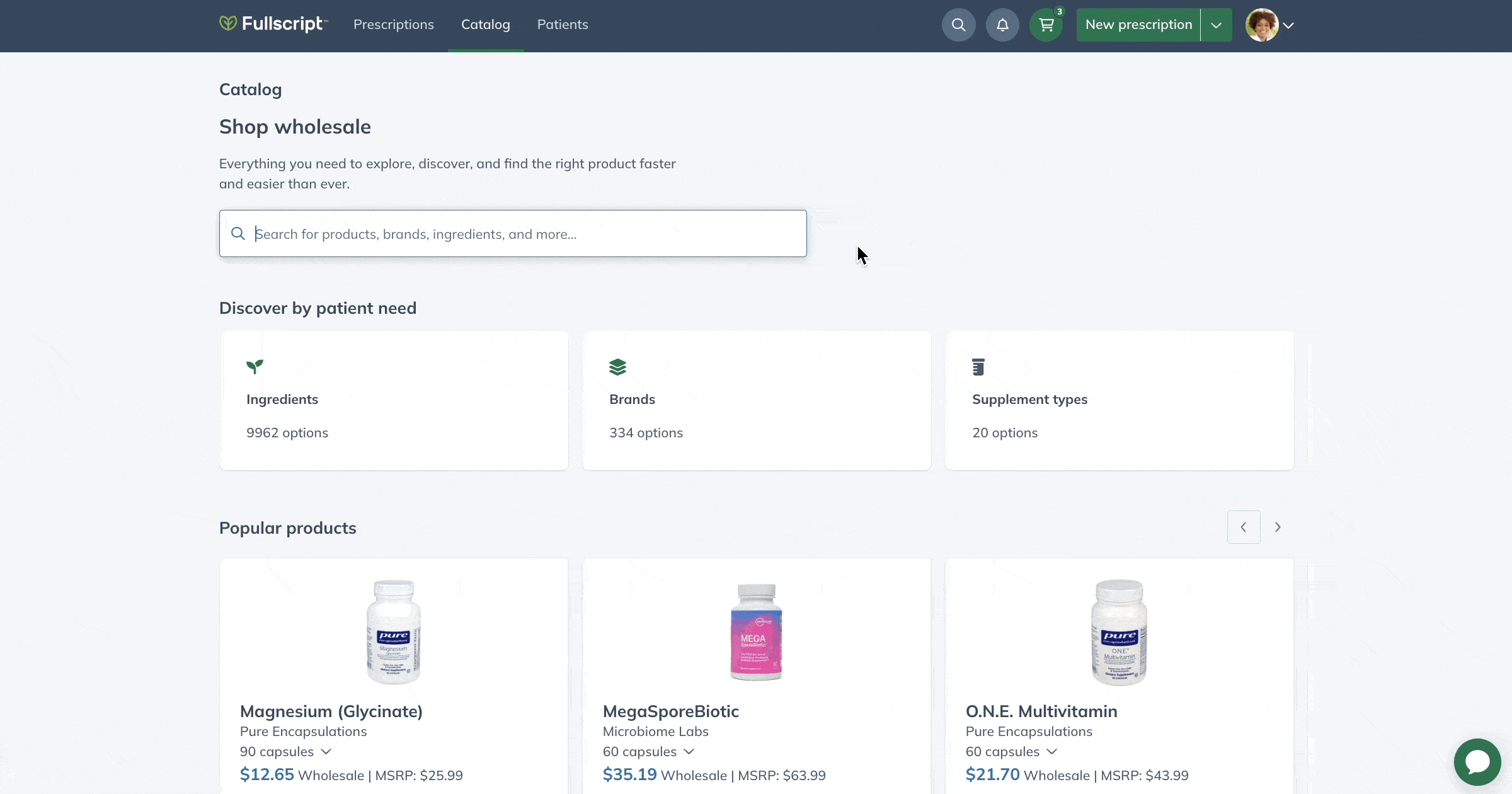Screen dimensions: 1512x794
Task: Open Magnesium (Glycinate) product title
Action: (x=331, y=711)
